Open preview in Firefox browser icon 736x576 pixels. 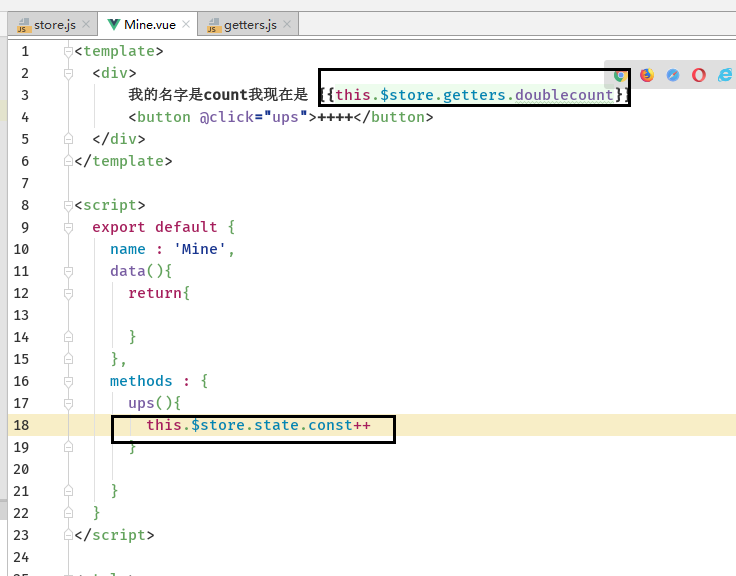click(x=647, y=75)
